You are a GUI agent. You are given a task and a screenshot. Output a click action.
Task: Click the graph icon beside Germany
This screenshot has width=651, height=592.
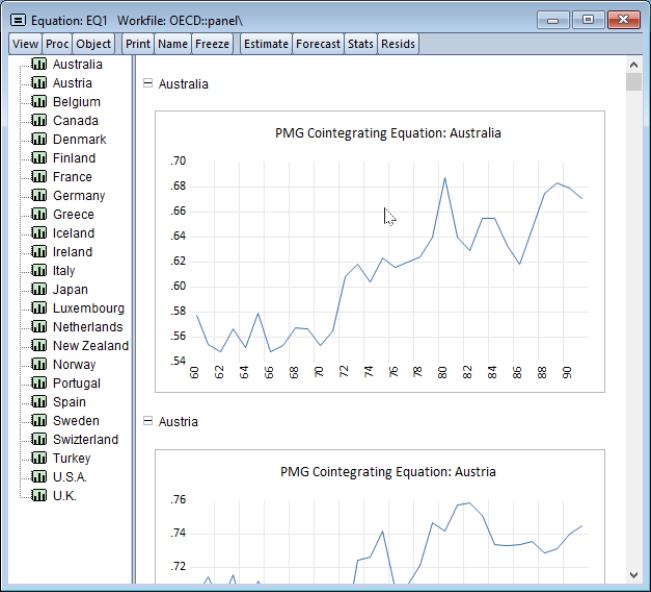click(x=41, y=196)
